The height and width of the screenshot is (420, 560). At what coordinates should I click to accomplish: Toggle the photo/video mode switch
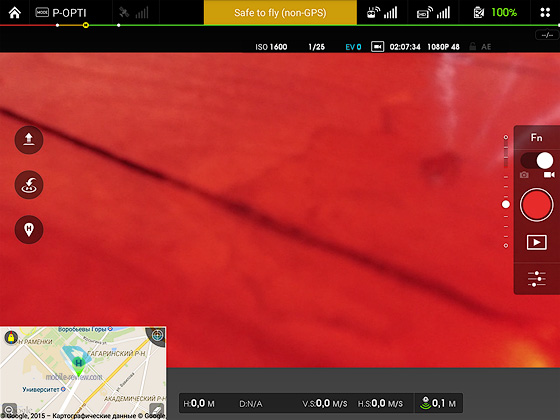coord(537,161)
